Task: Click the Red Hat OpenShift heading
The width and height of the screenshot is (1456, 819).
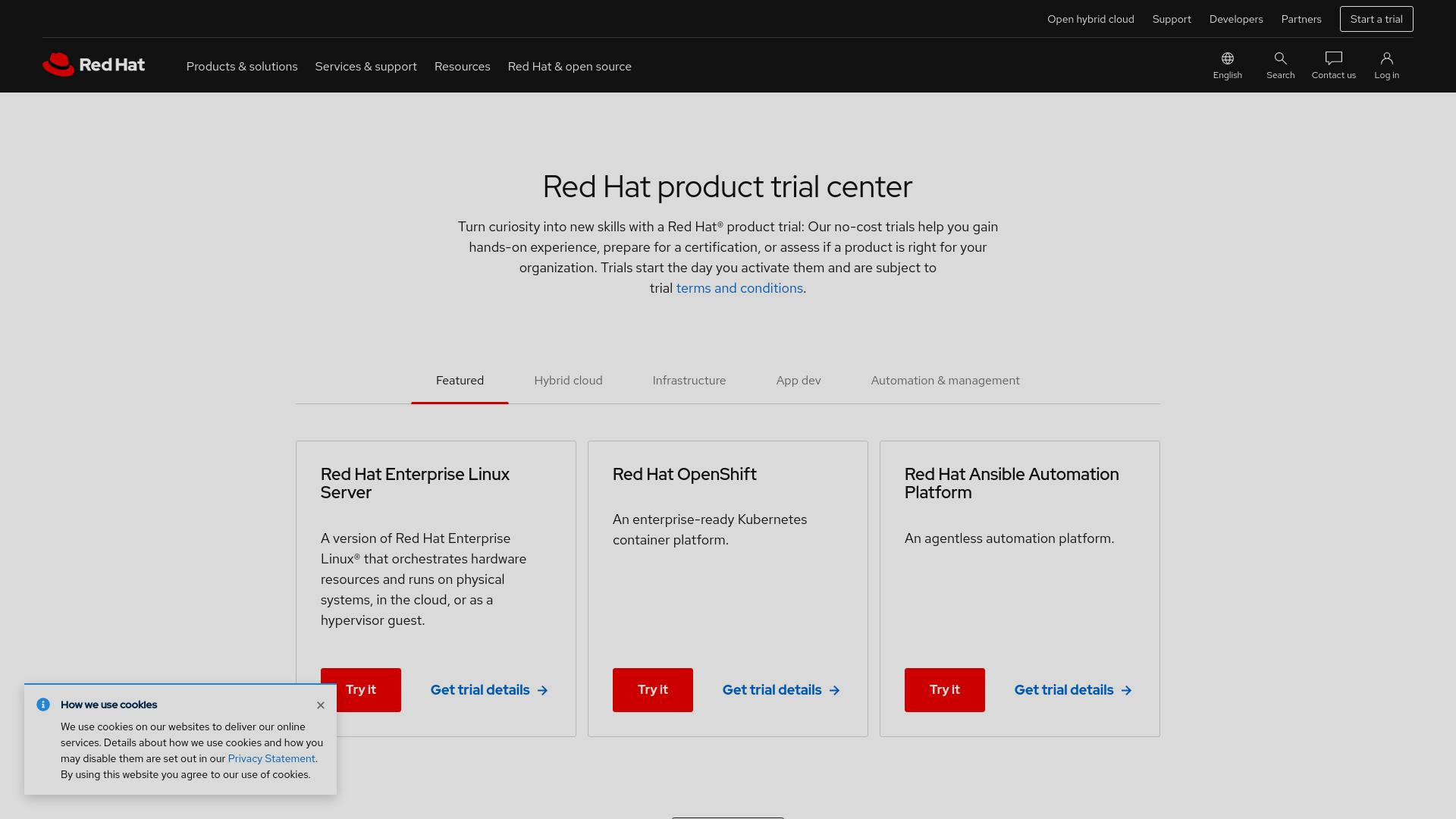Action: [684, 474]
